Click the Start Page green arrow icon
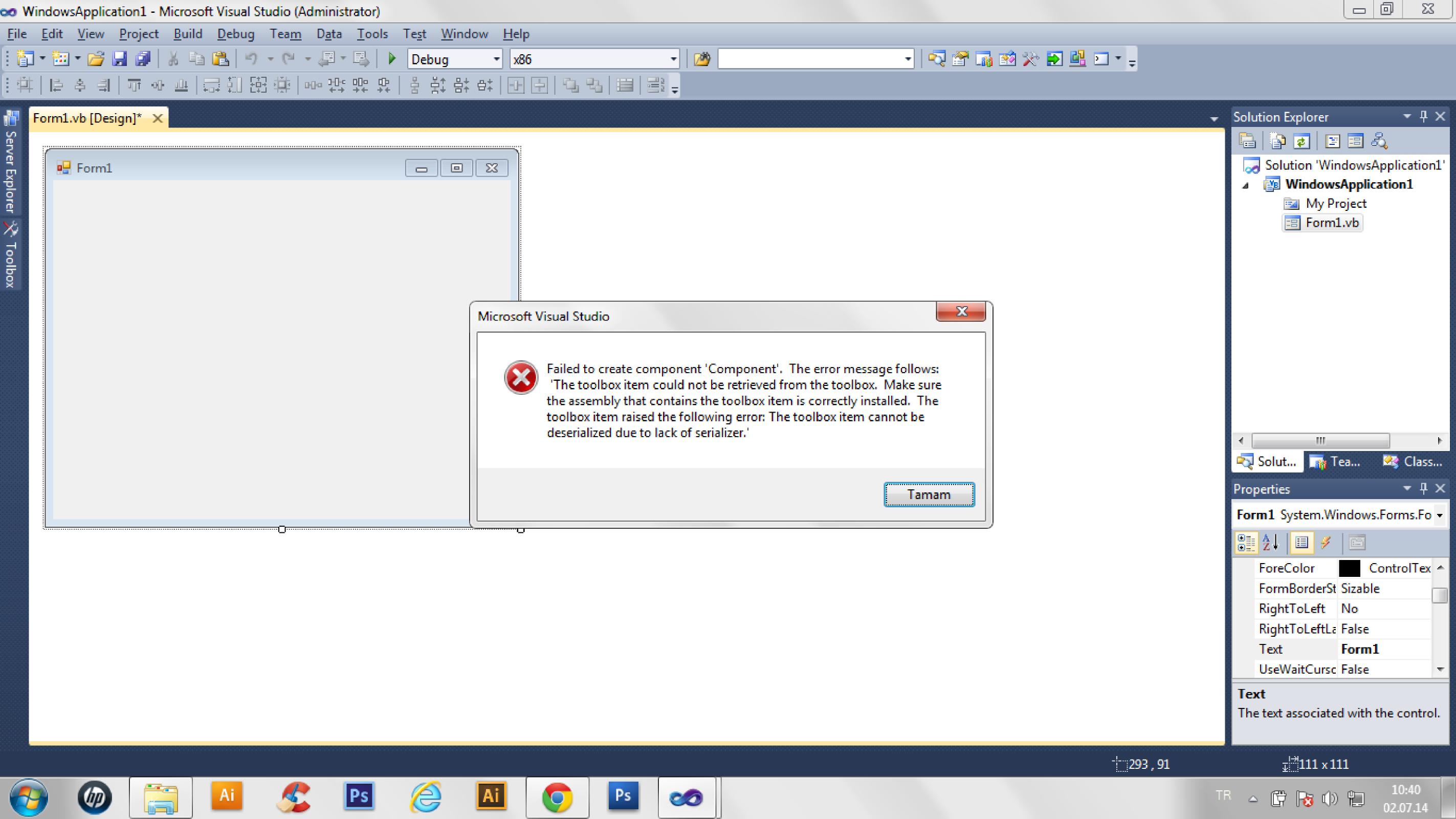 (x=1054, y=59)
